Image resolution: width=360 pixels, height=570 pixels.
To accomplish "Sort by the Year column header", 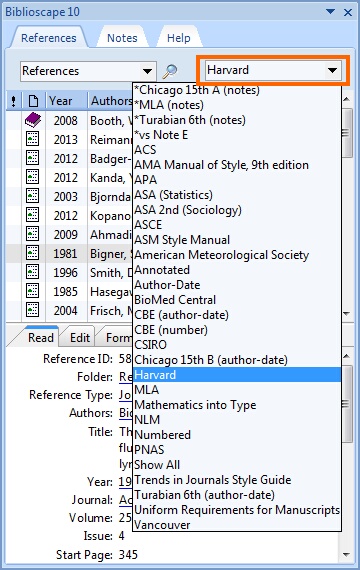I will click(x=66, y=101).
